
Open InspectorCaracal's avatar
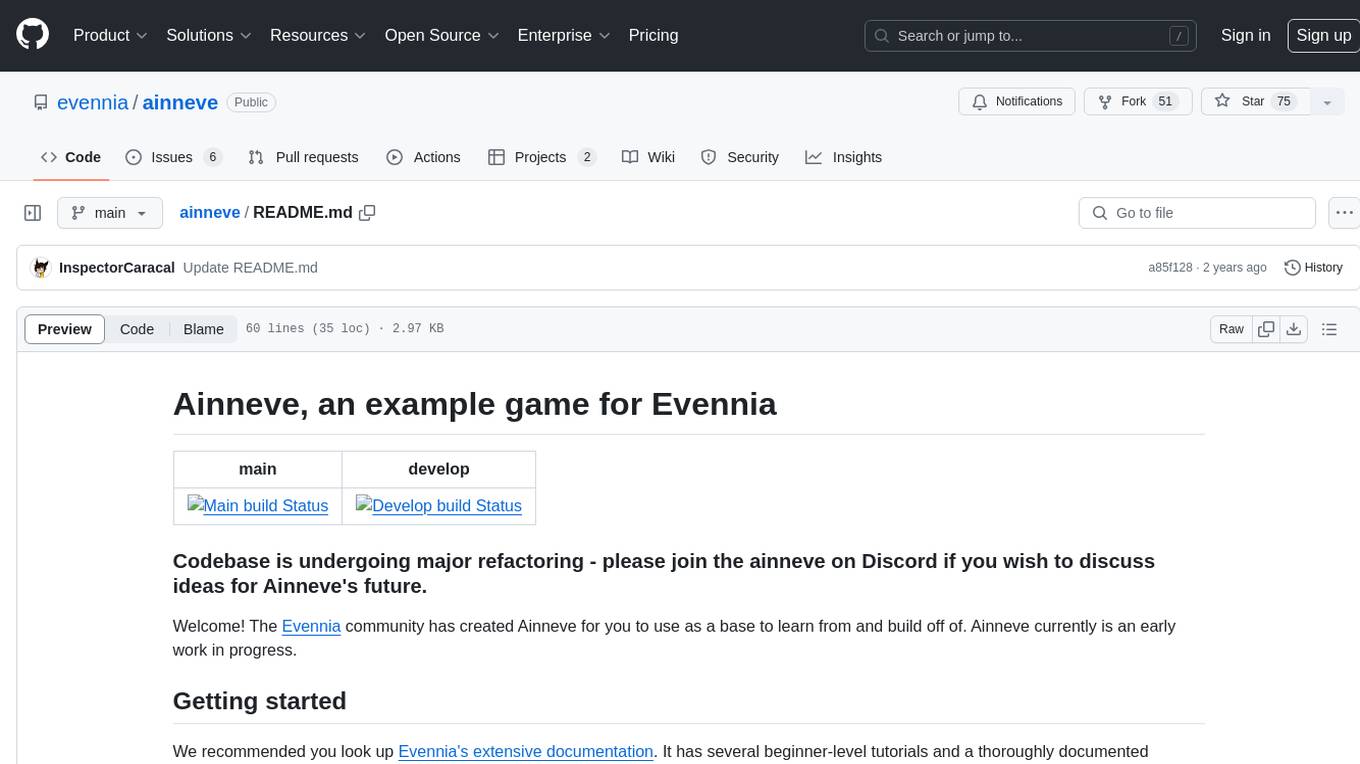pyautogui.click(x=41, y=267)
